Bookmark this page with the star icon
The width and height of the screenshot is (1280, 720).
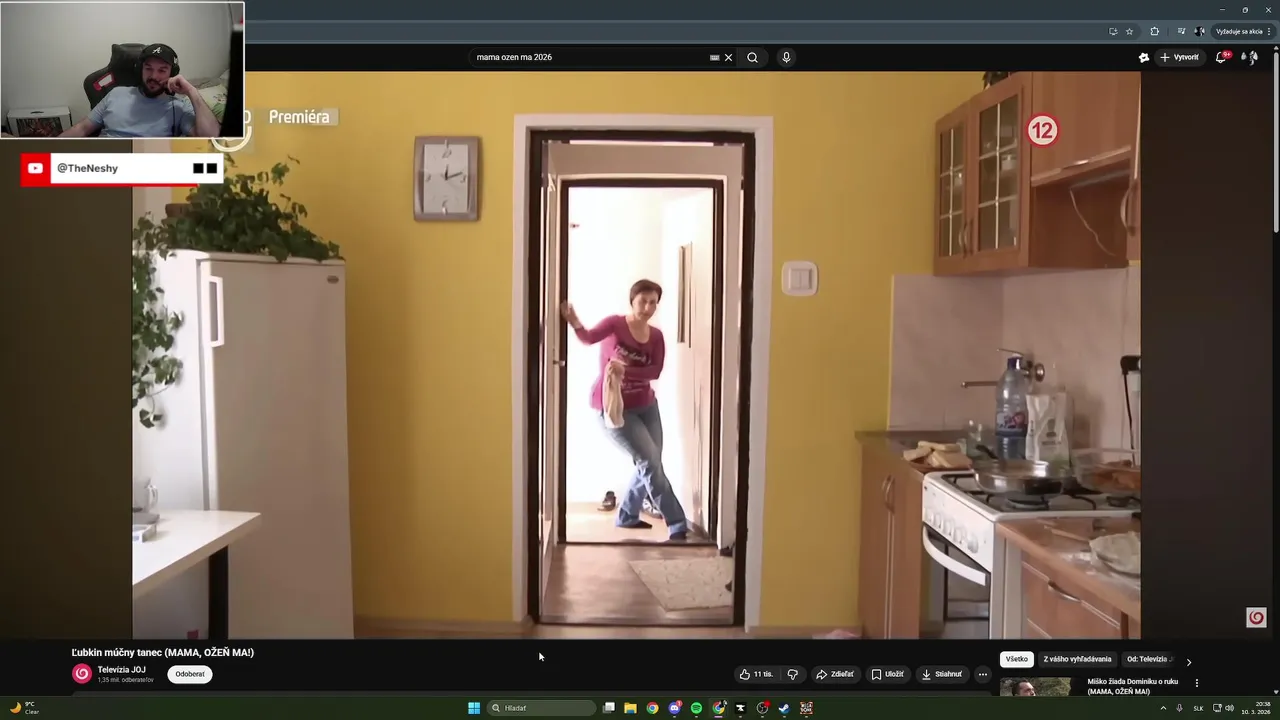point(1130,31)
